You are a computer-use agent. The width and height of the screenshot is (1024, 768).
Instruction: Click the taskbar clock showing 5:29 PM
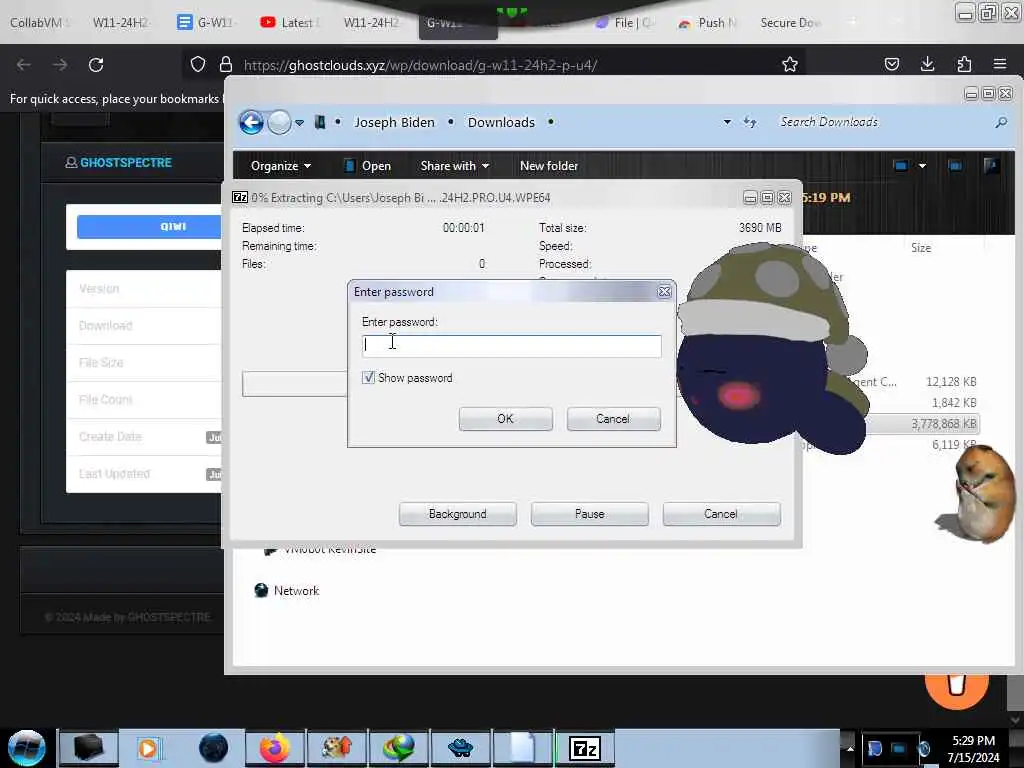coord(974,749)
